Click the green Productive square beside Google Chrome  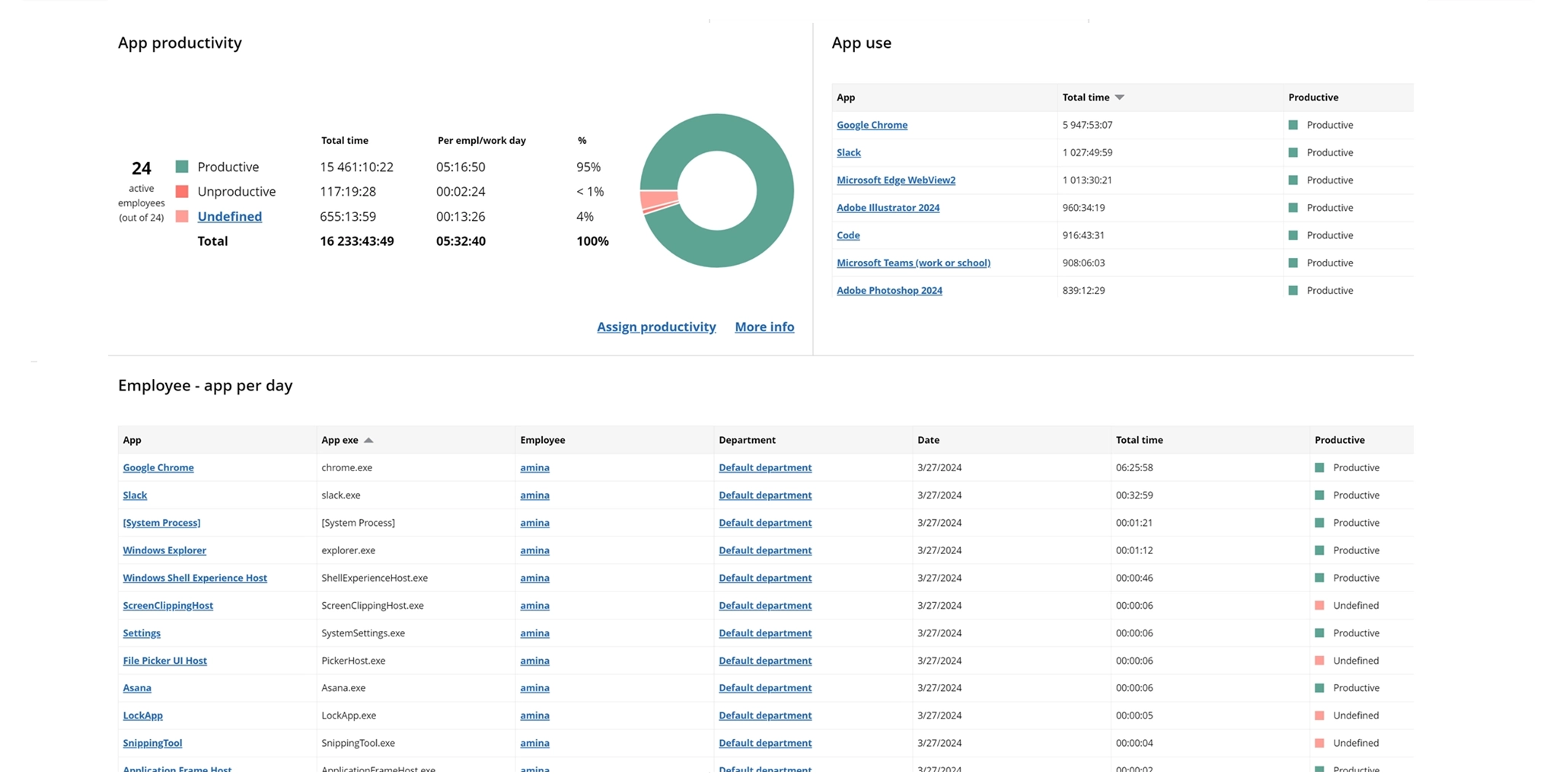tap(1292, 125)
